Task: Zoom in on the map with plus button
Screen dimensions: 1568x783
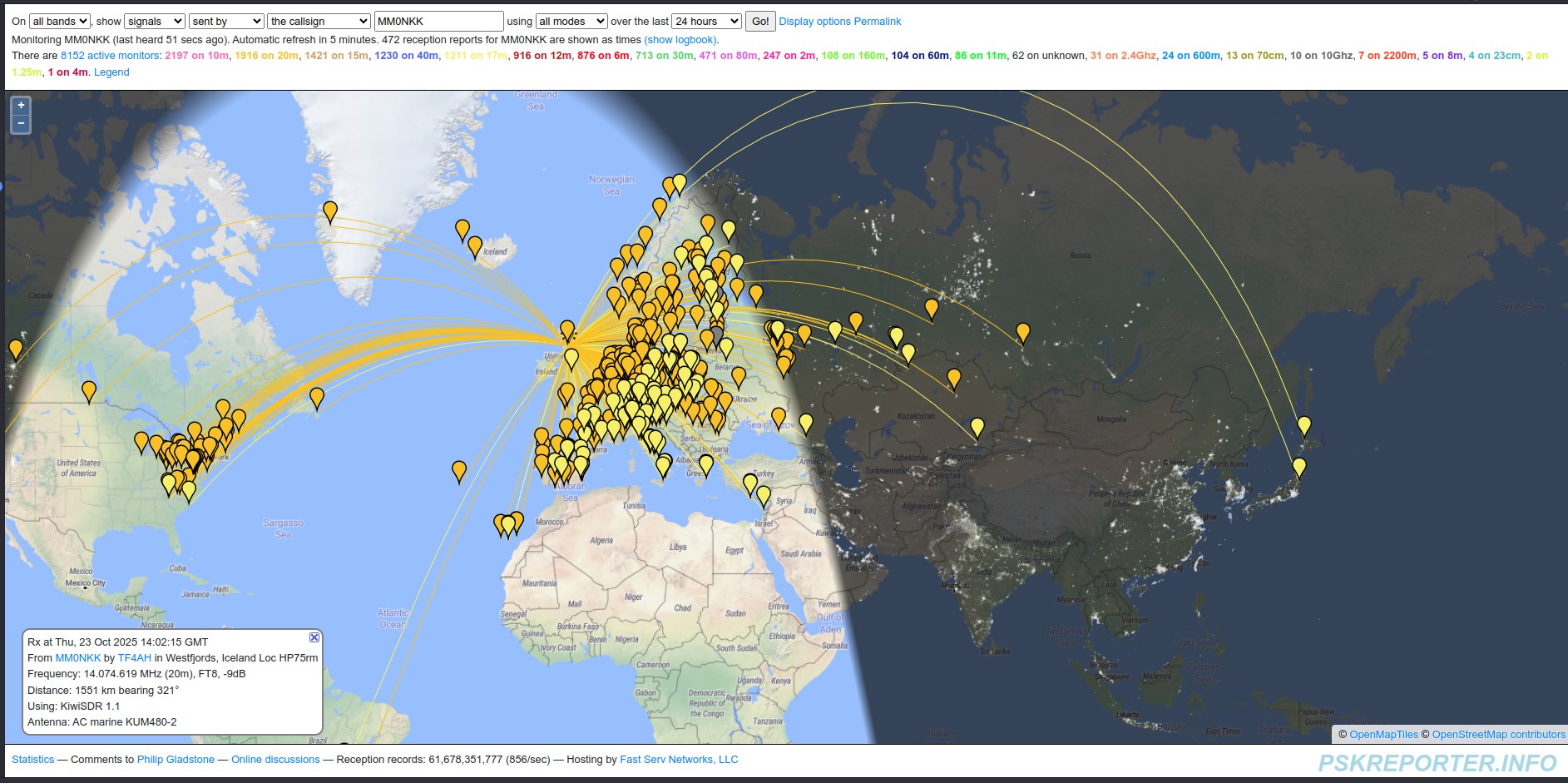Action: [x=21, y=106]
